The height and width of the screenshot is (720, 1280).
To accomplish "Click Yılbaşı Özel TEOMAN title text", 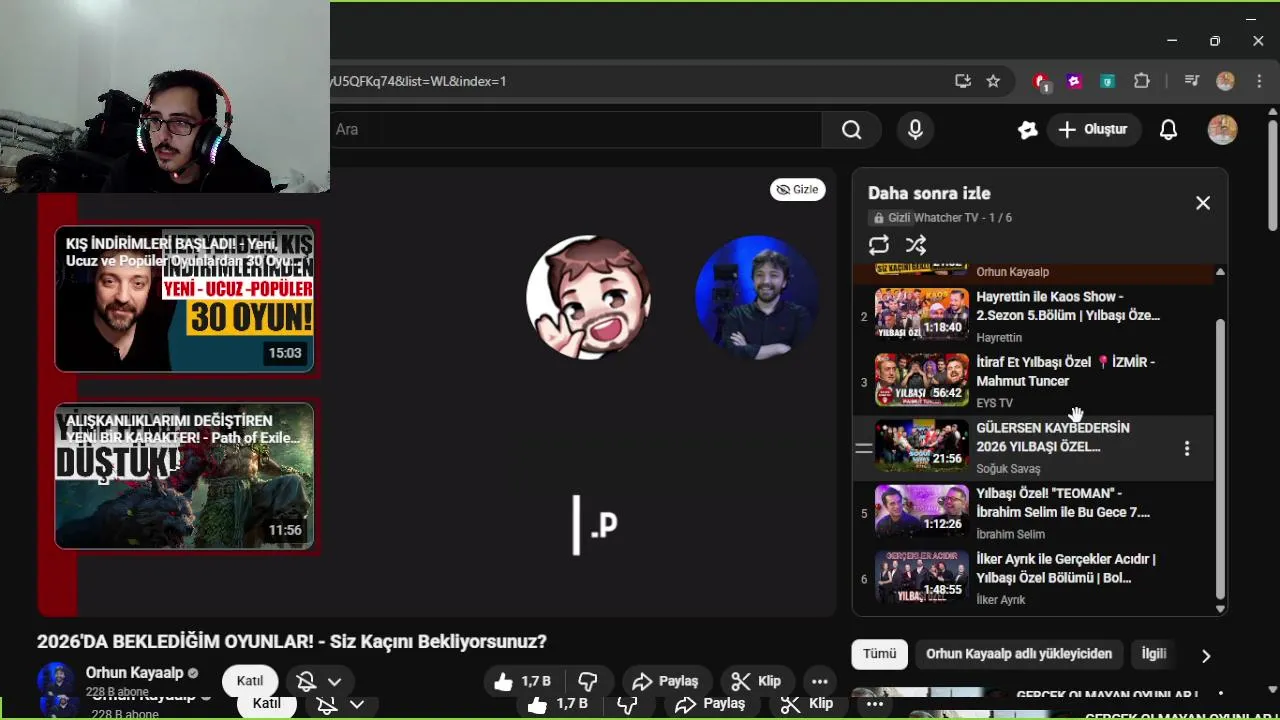I will (1063, 503).
